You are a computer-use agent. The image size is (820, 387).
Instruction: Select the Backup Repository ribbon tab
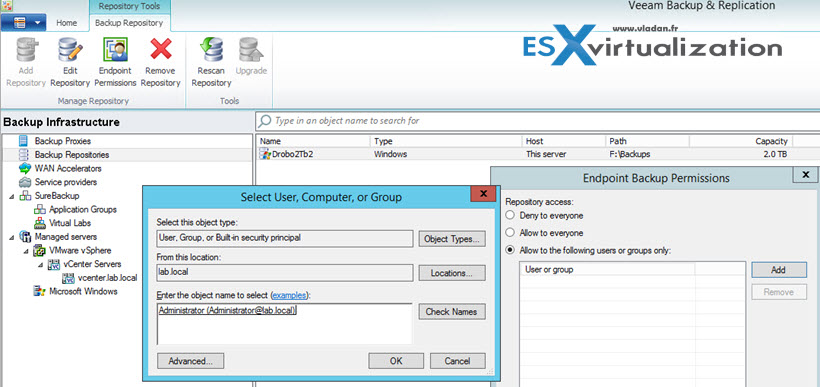point(129,23)
